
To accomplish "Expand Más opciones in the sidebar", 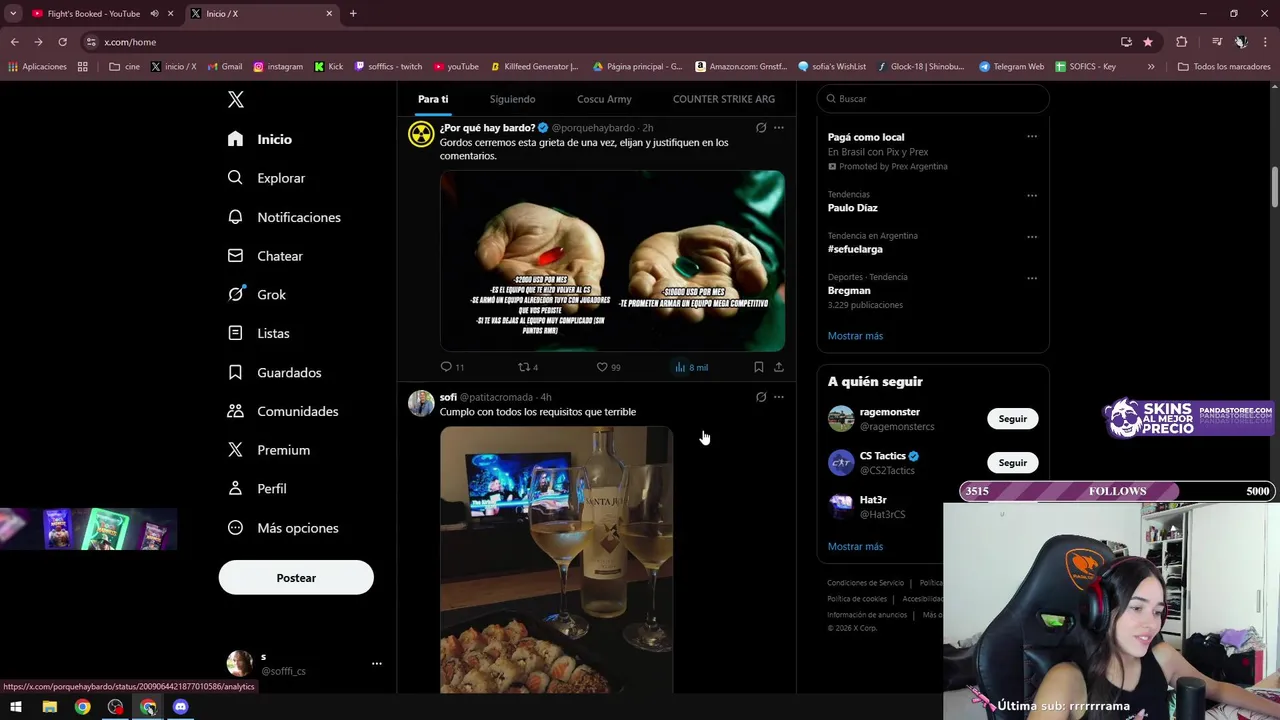I will pos(284,528).
